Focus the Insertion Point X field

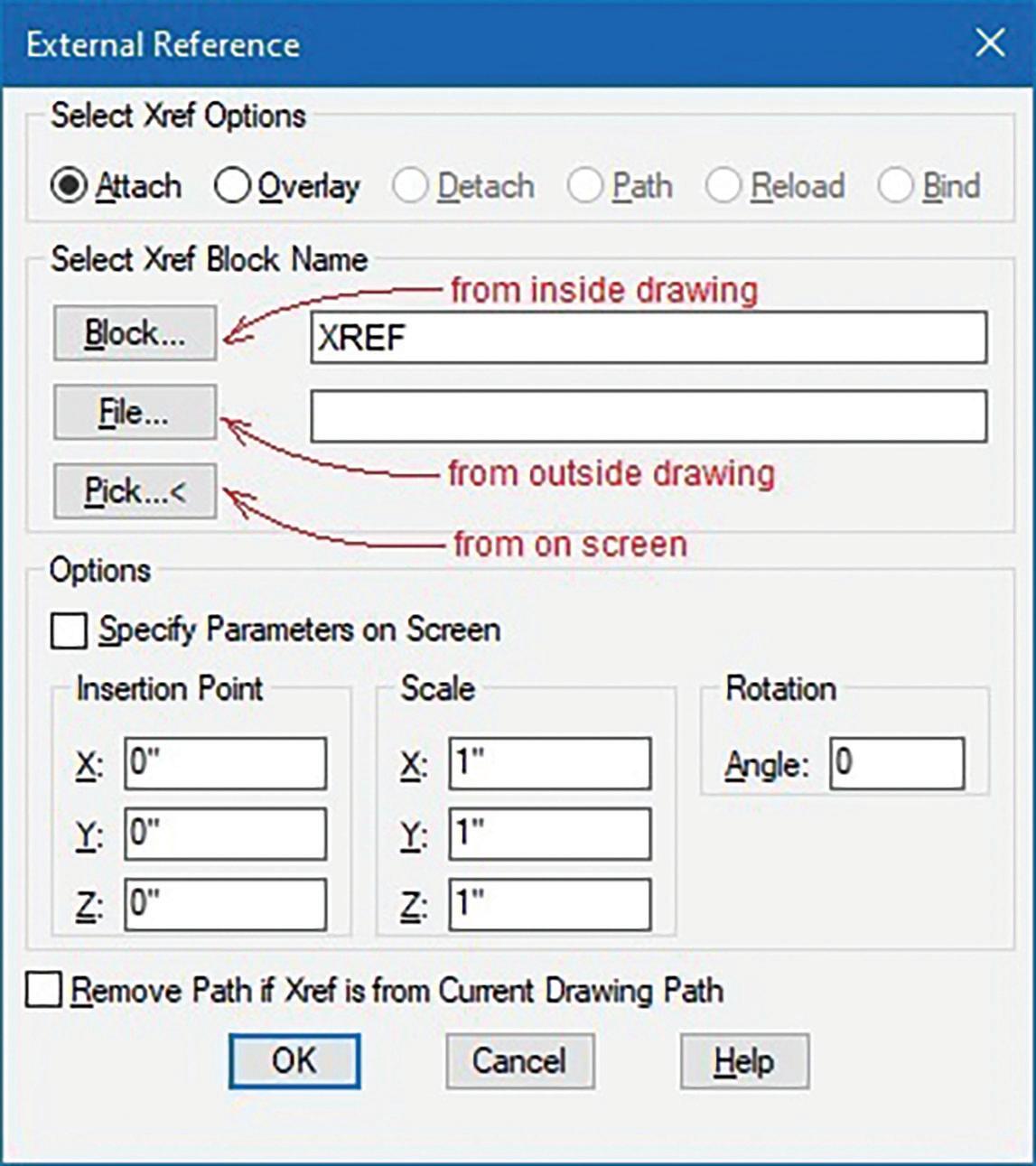coord(225,763)
